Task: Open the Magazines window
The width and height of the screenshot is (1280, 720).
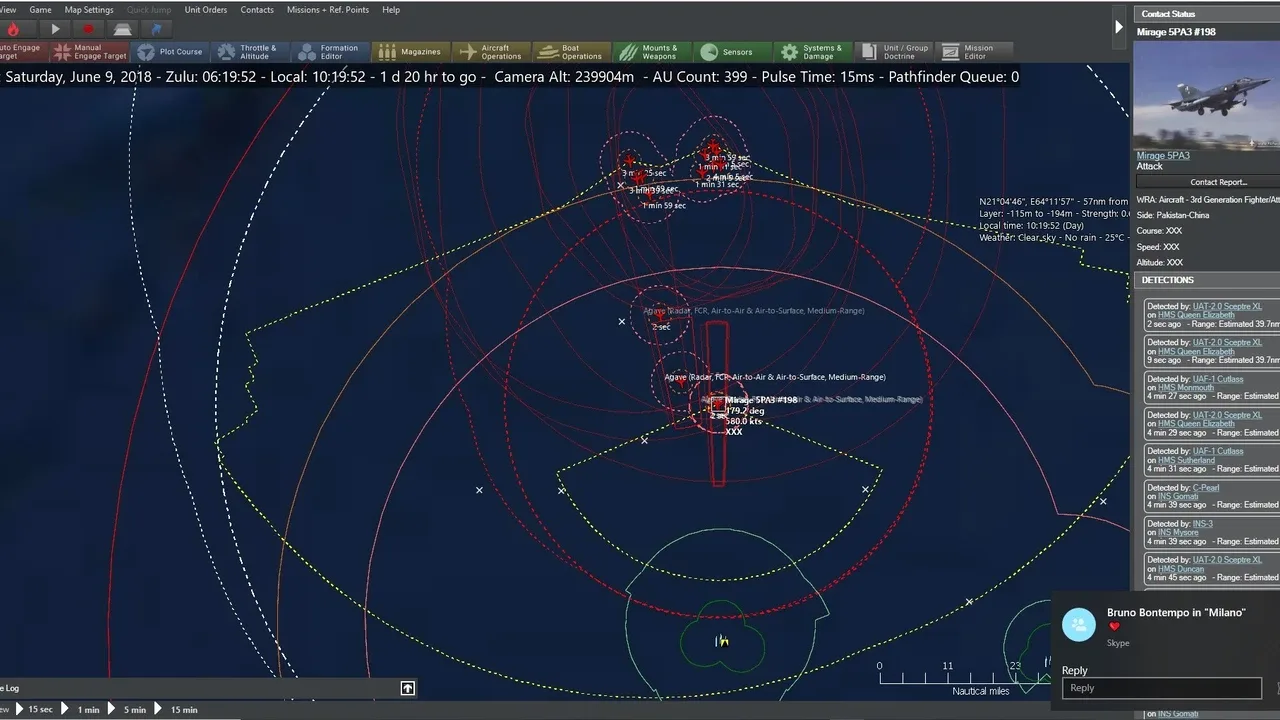Action: (x=410, y=52)
